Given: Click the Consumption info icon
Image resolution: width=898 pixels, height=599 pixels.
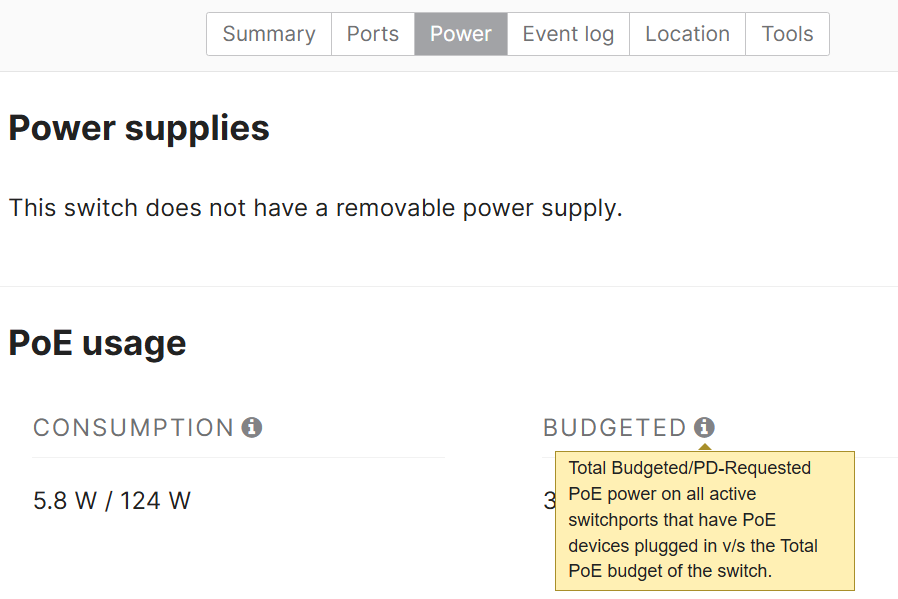Looking at the screenshot, I should click(251, 427).
